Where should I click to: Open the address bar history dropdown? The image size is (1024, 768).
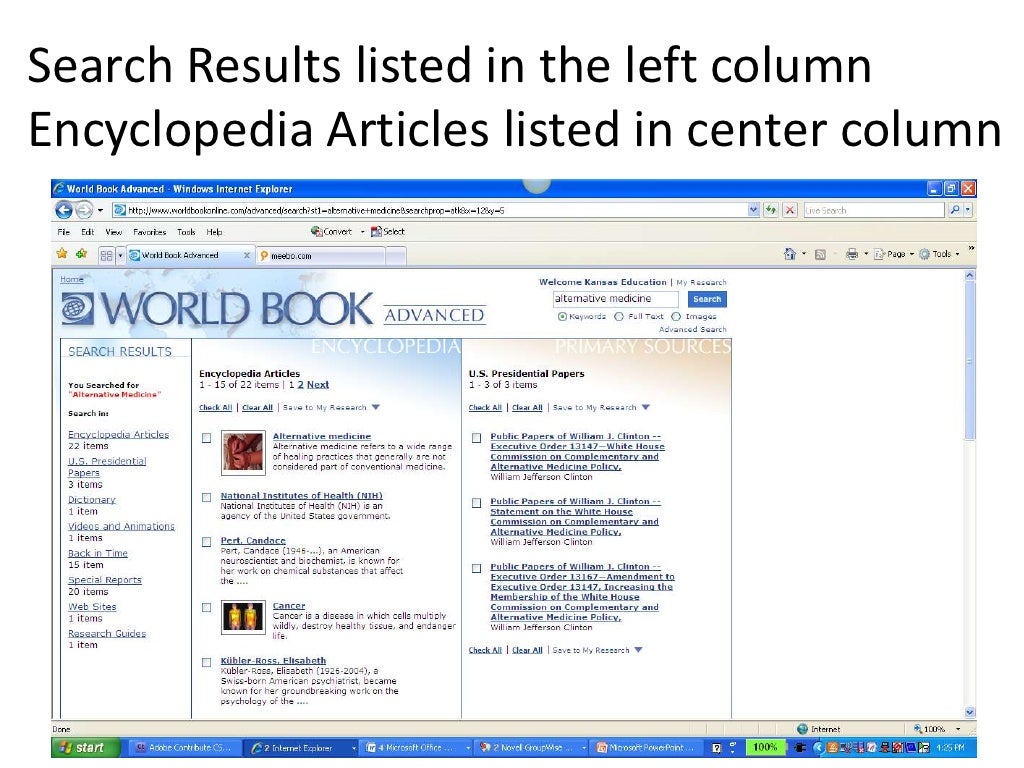coord(754,210)
